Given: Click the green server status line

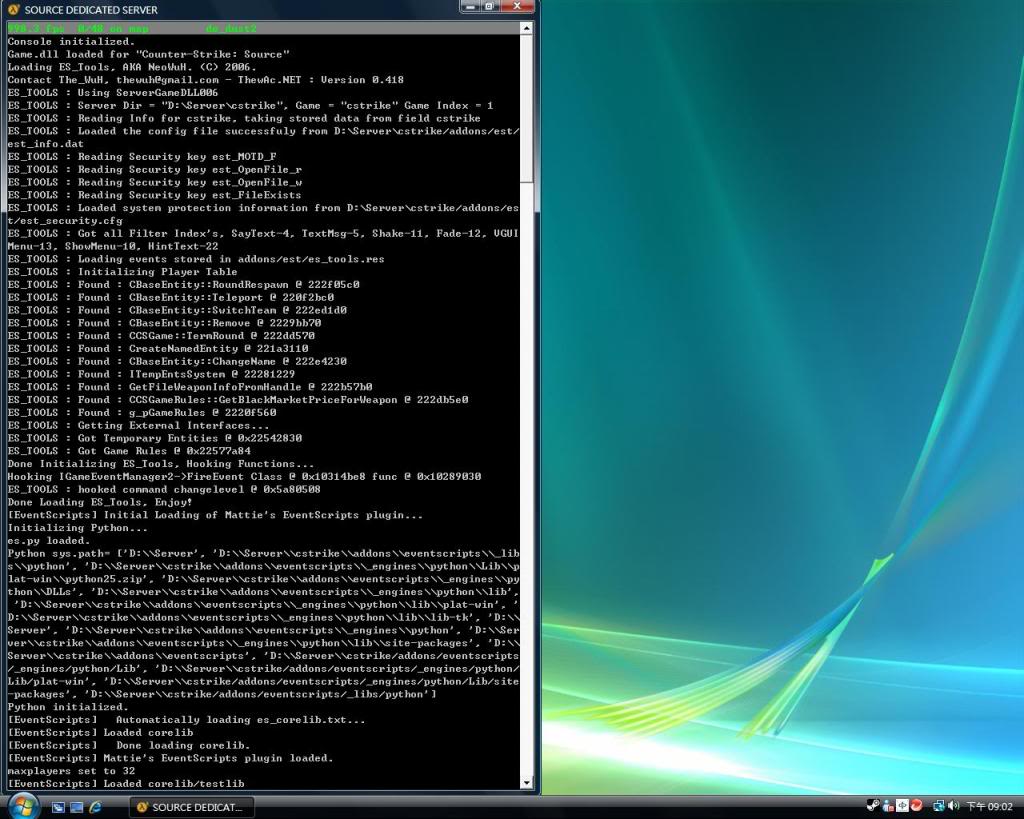Looking at the screenshot, I should [132, 29].
